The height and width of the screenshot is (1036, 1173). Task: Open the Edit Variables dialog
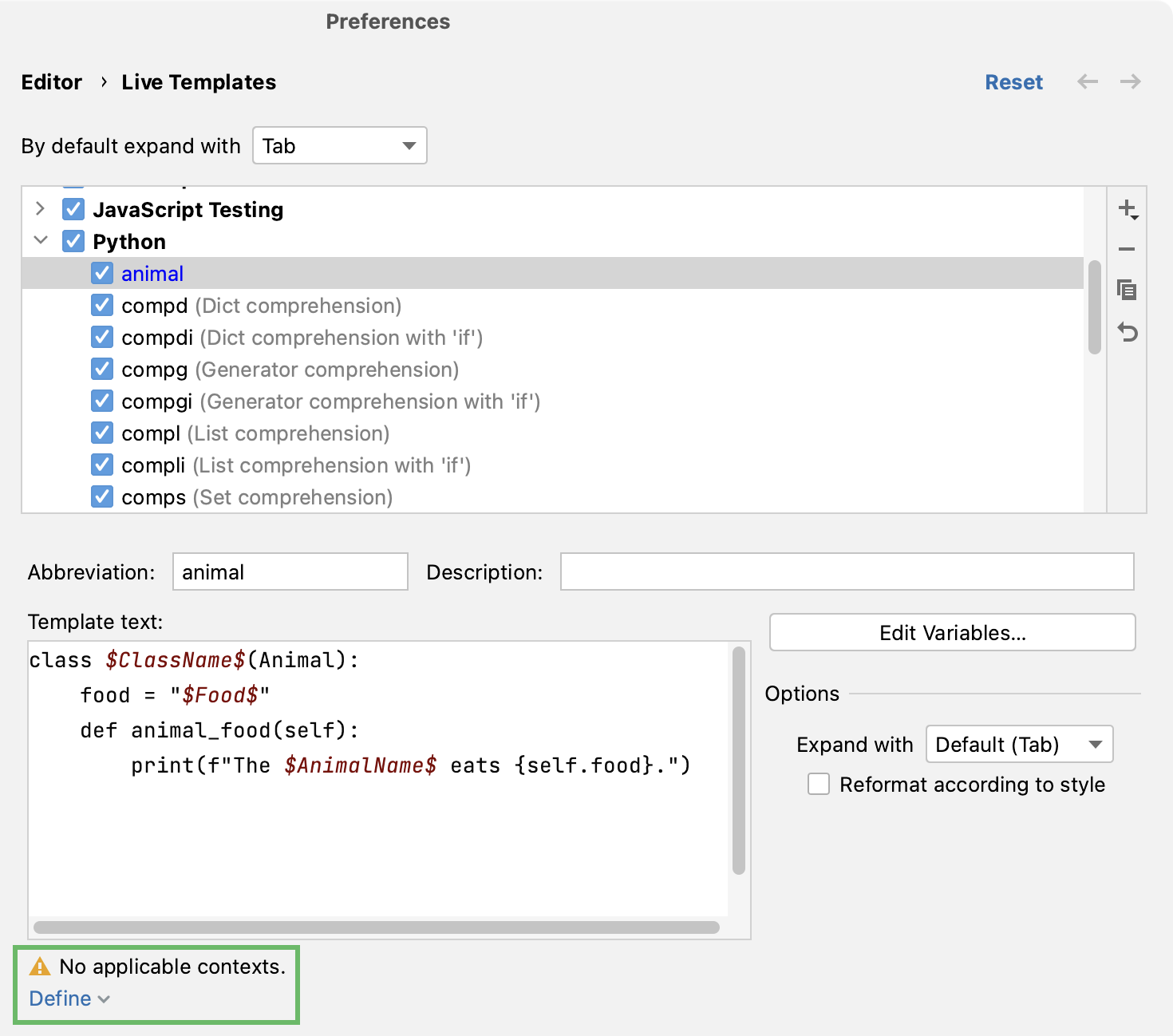click(x=951, y=632)
